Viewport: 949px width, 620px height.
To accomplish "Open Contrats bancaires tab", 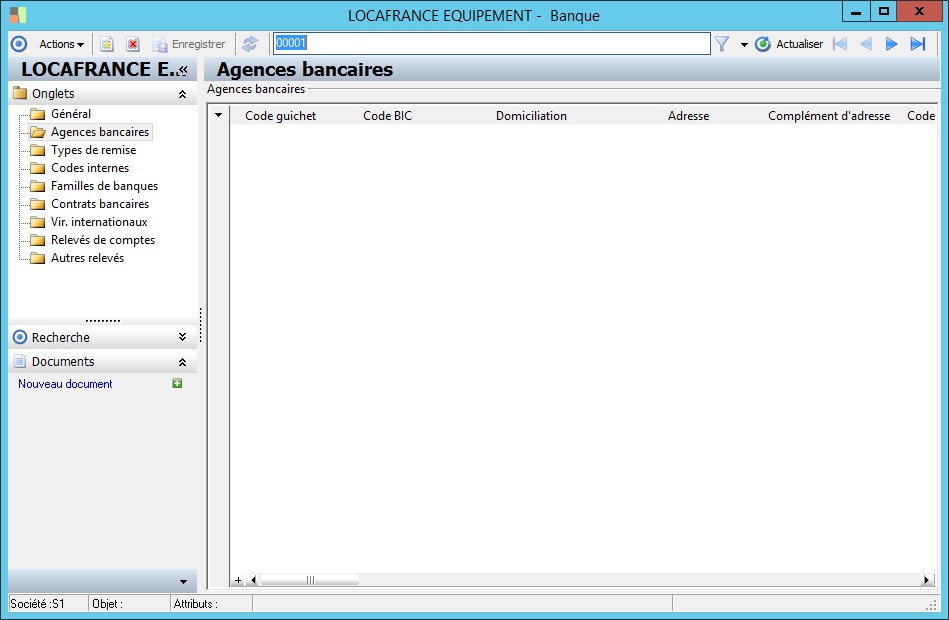I will 100,204.
